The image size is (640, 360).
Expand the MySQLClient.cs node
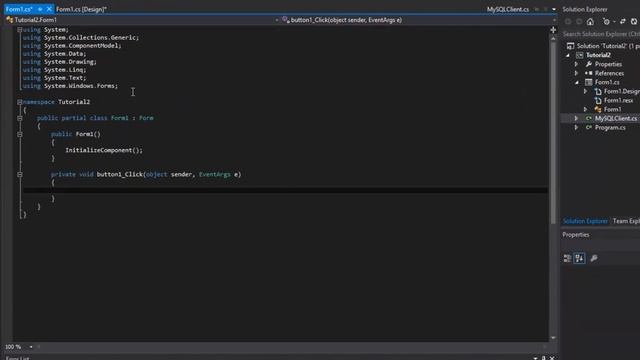(x=576, y=118)
